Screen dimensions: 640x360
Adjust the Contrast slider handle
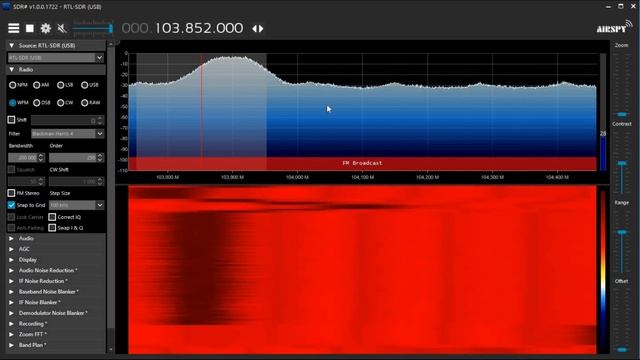click(622, 163)
